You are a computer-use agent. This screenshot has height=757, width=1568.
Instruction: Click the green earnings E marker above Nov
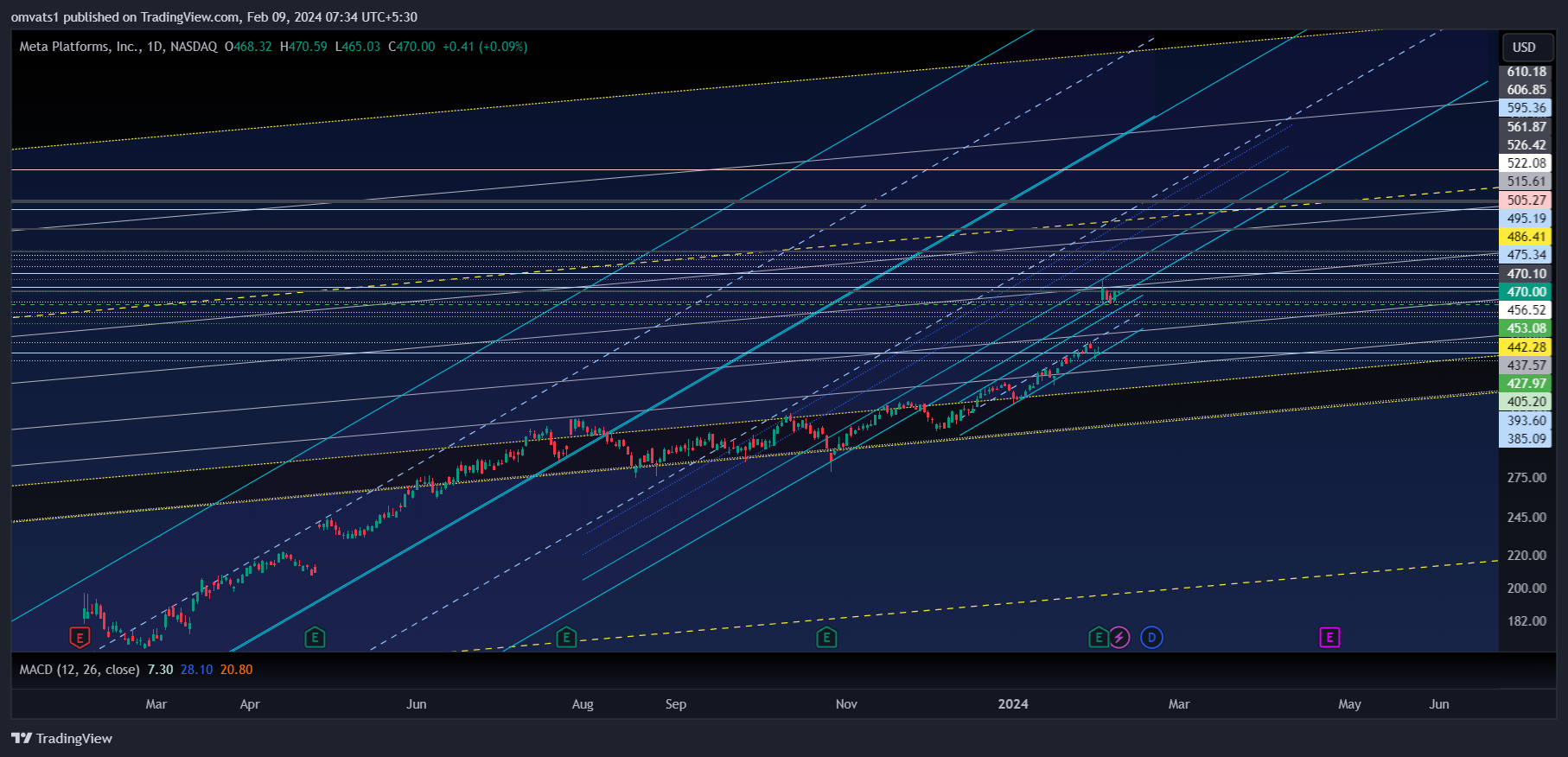coord(826,638)
